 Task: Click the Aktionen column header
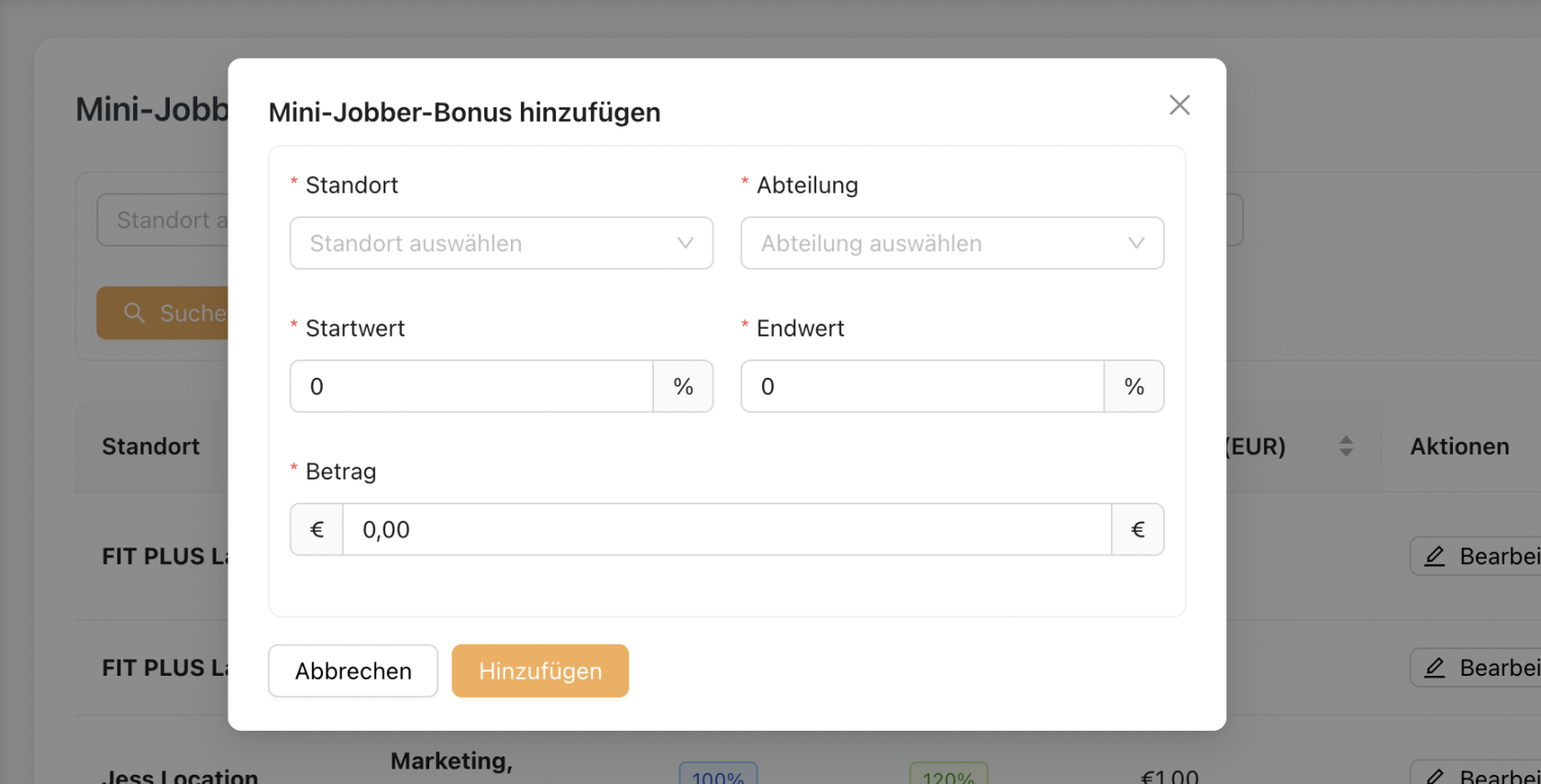(x=1459, y=447)
